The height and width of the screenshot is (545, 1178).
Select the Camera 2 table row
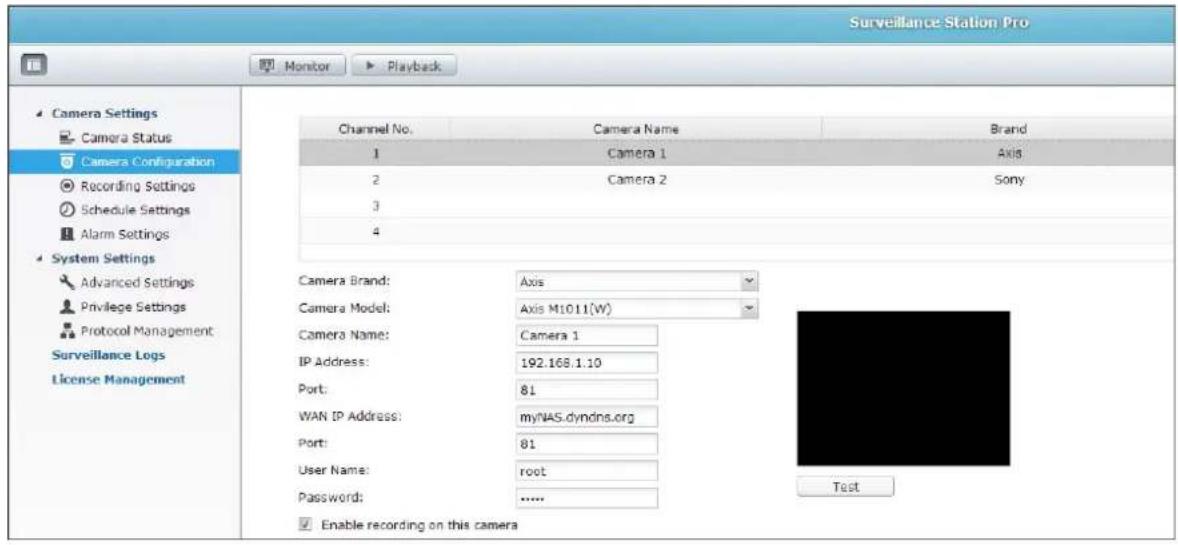(x=739, y=180)
